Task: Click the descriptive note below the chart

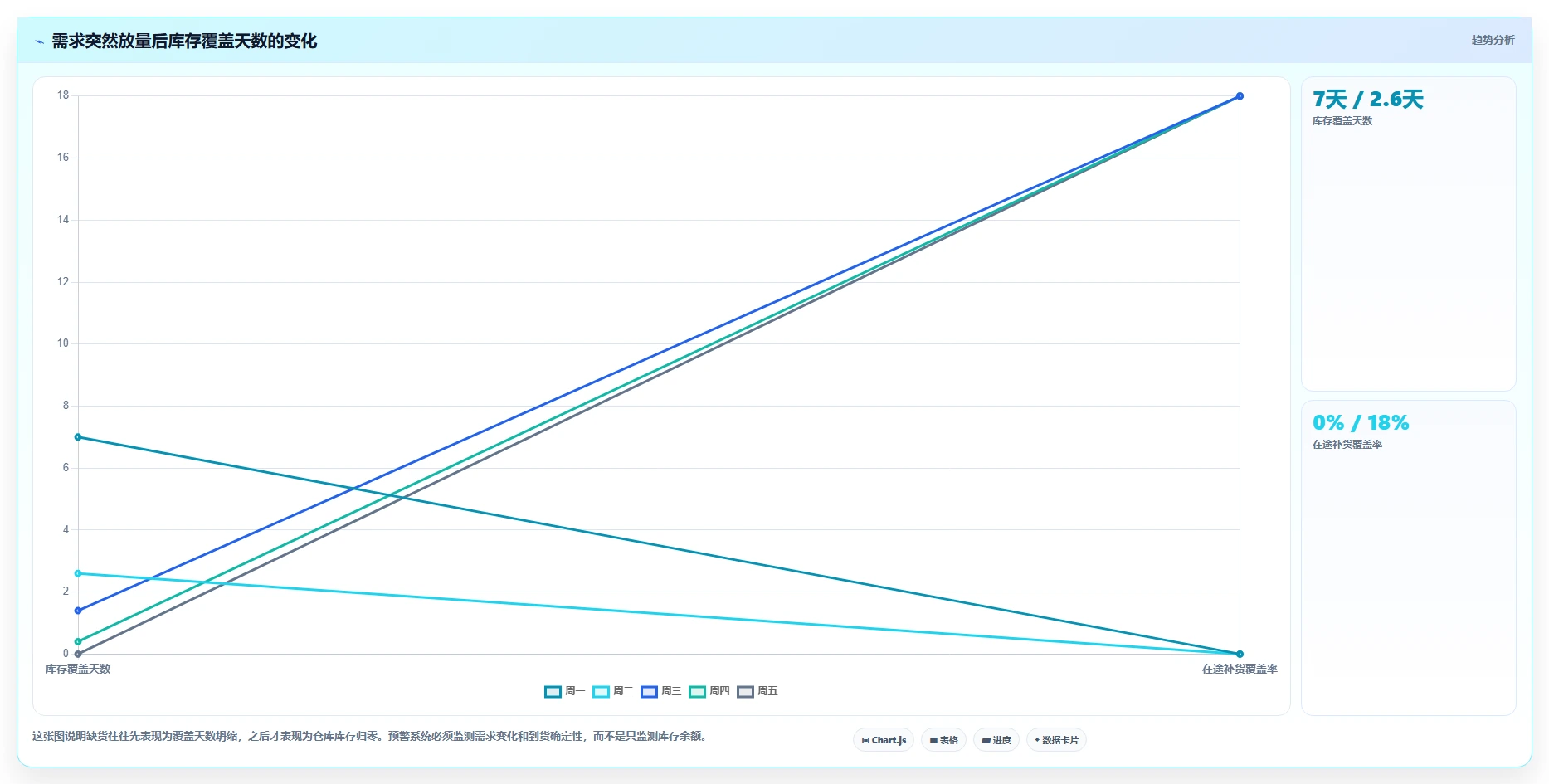Action: point(370,736)
